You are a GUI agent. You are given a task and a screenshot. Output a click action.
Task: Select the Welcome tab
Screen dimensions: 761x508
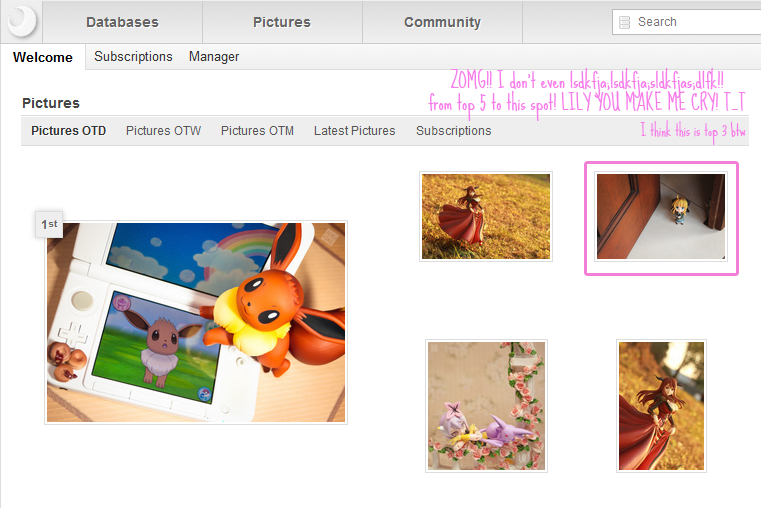(x=43, y=57)
